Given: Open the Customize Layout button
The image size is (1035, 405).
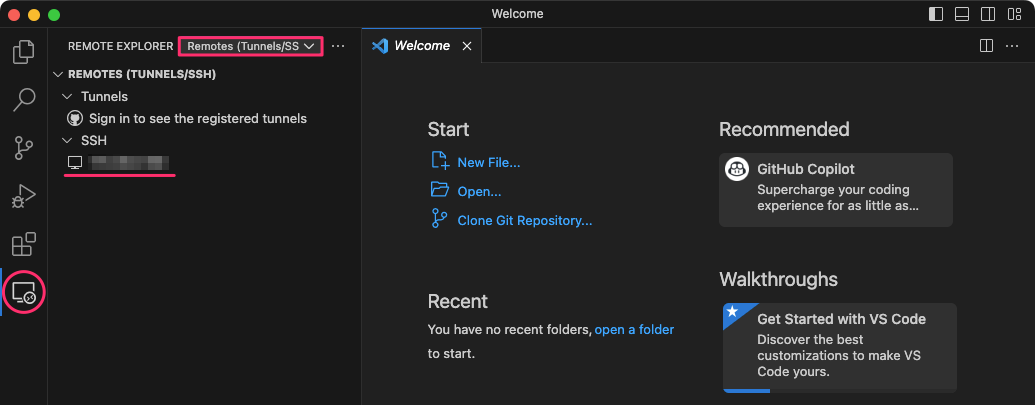Looking at the screenshot, I should click(1015, 14).
